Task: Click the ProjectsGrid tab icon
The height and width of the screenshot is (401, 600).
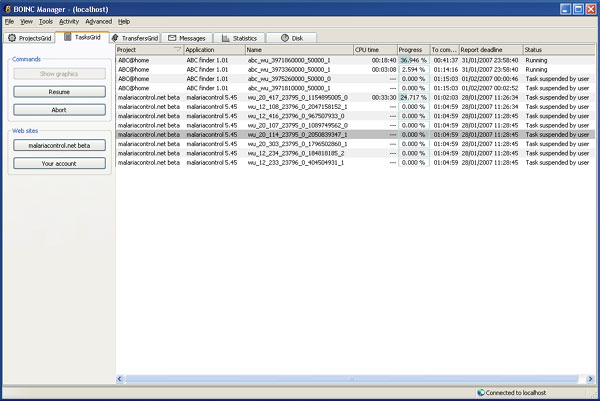Action: (x=12, y=38)
